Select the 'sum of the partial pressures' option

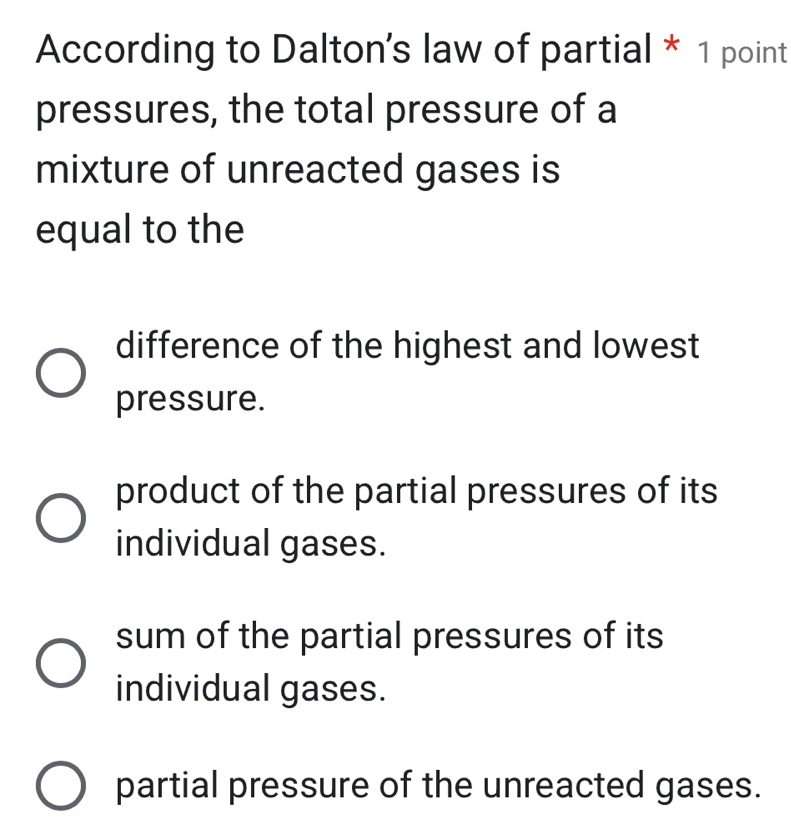tap(61, 663)
